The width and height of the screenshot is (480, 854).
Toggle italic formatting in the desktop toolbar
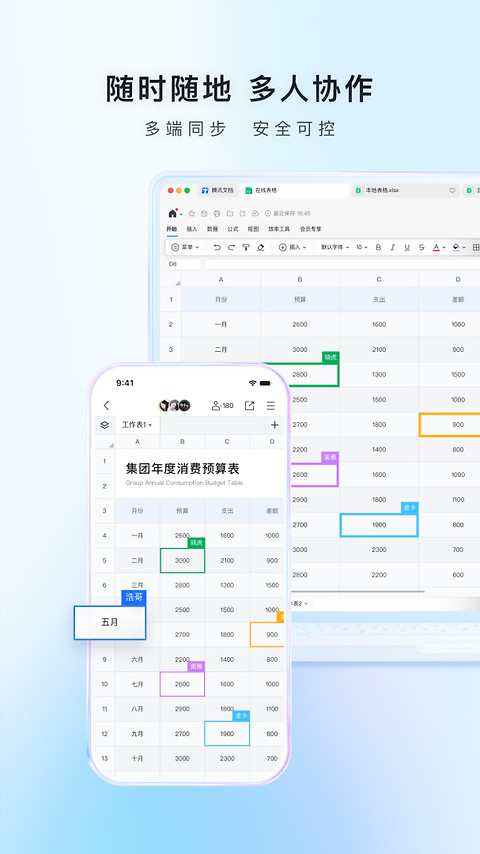pos(392,247)
